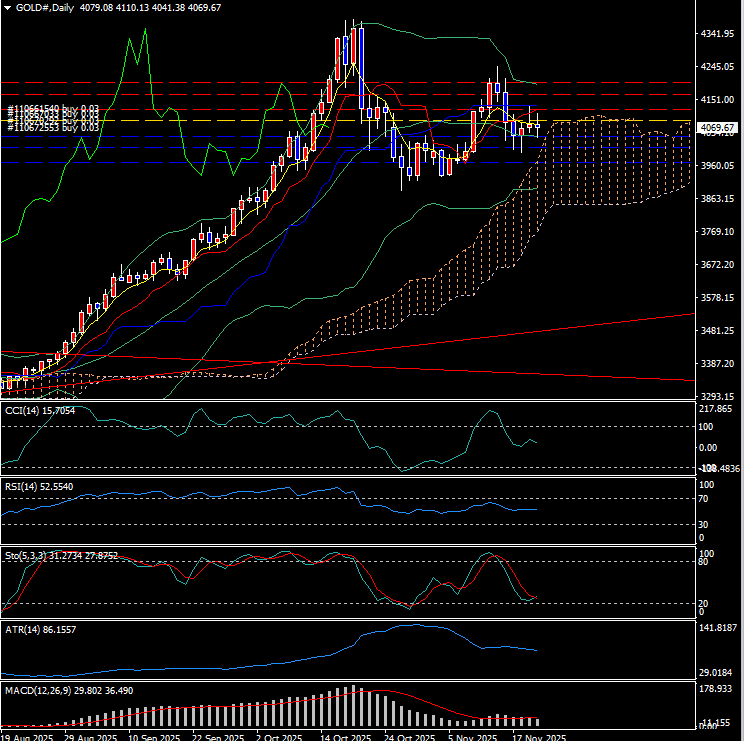Click the current price label 4069.67
This screenshot has width=744, height=741.
[x=719, y=128]
